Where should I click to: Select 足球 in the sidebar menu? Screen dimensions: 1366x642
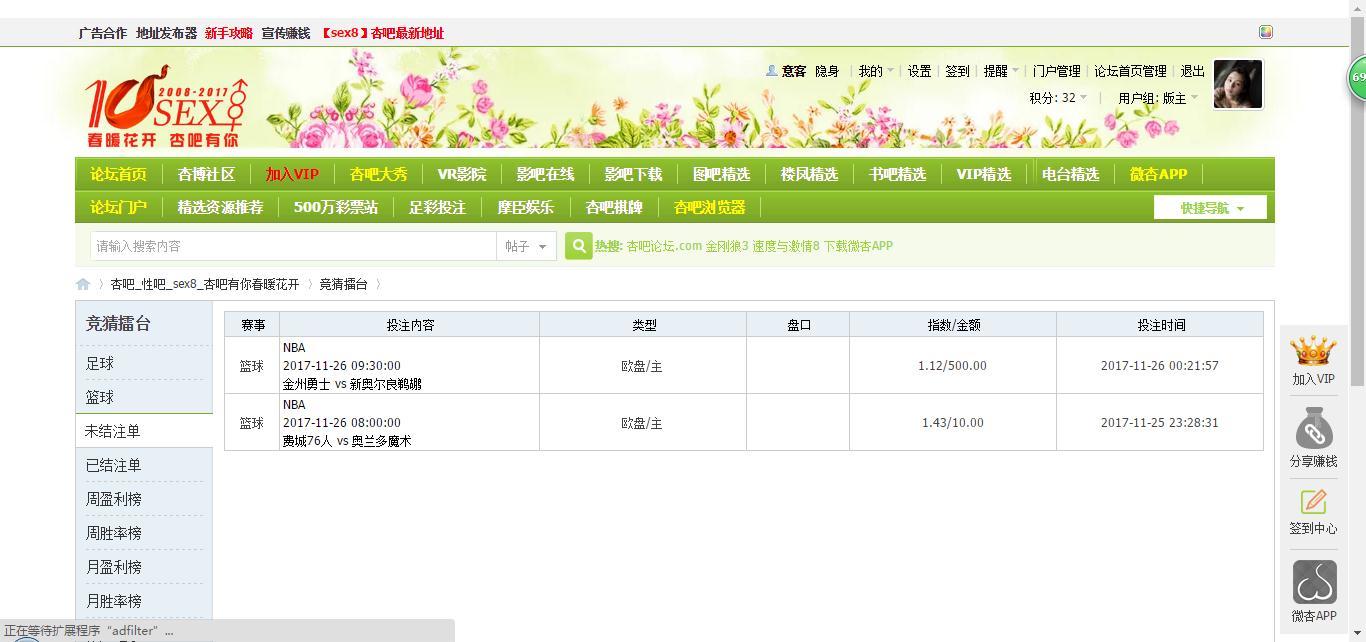[100, 363]
